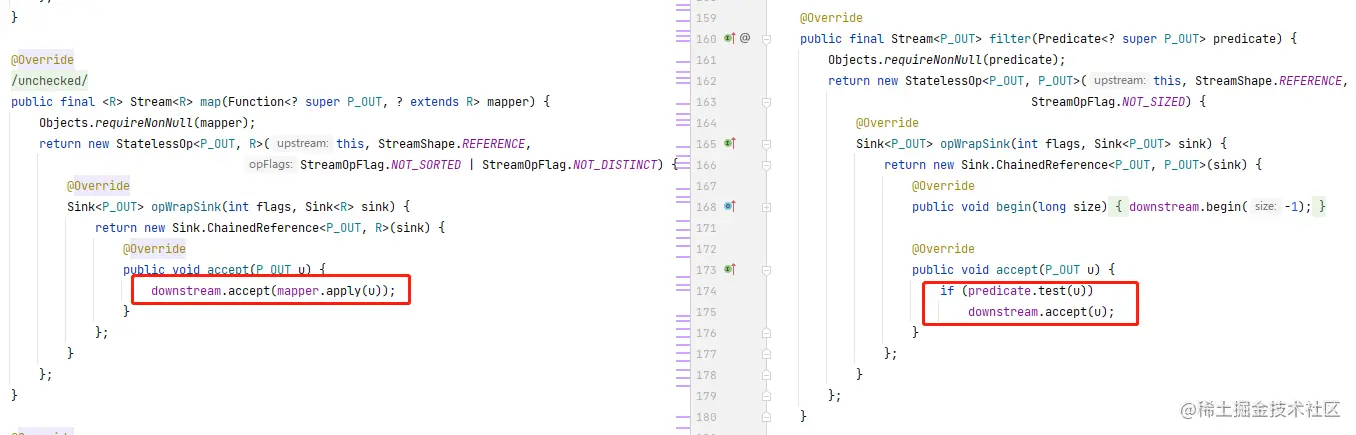Collapse the ChainedReference fold on line 166
This screenshot has width=1356, height=435.
point(767,165)
